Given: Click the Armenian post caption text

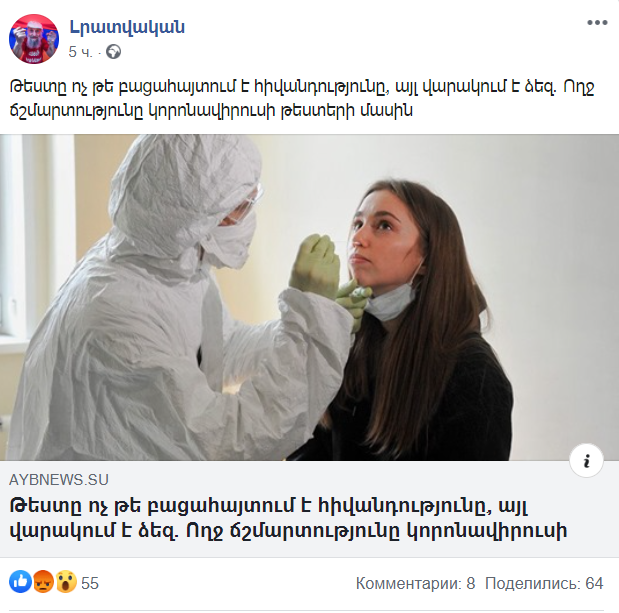Looking at the screenshot, I should [x=302, y=99].
